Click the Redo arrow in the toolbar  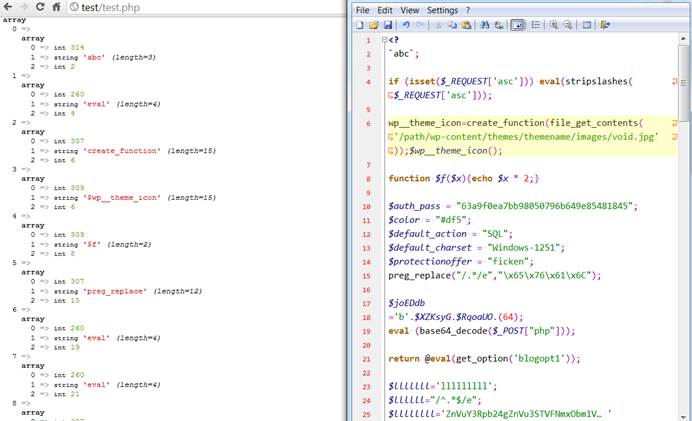pyautogui.click(x=420, y=25)
